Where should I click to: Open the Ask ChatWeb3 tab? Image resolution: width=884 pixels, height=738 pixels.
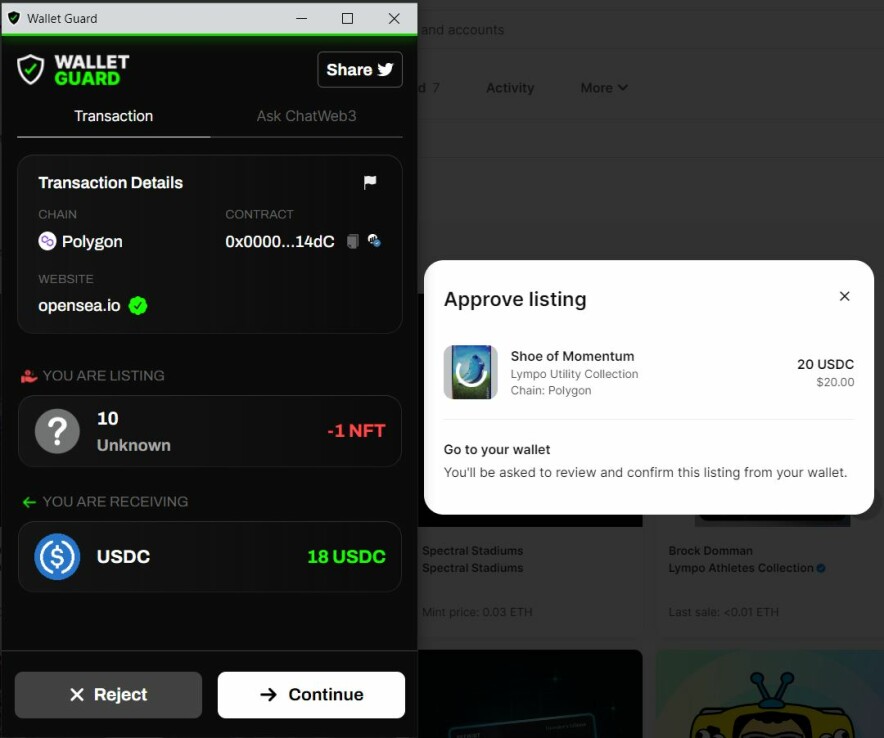(x=306, y=116)
